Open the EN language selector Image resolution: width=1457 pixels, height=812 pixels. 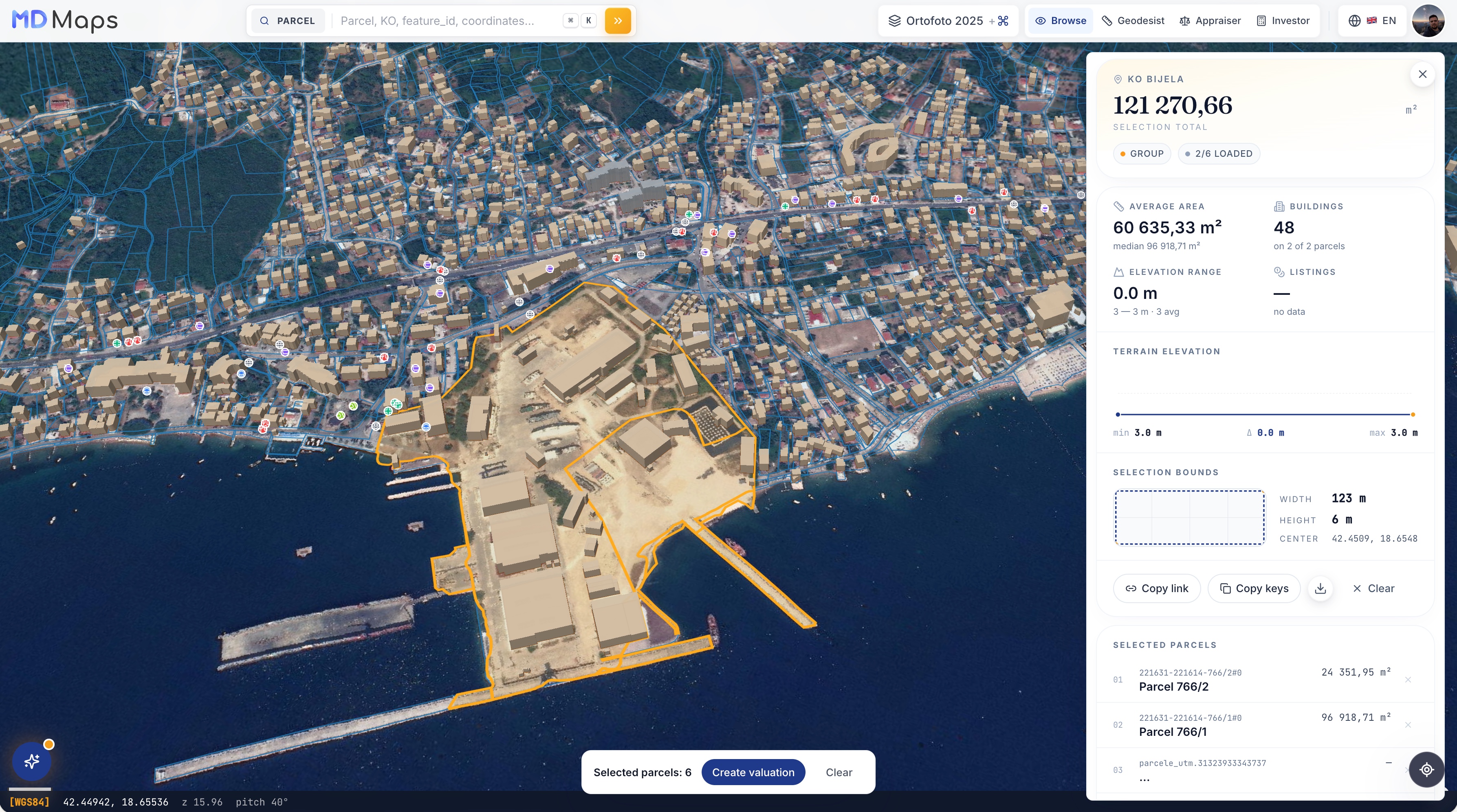click(x=1372, y=21)
